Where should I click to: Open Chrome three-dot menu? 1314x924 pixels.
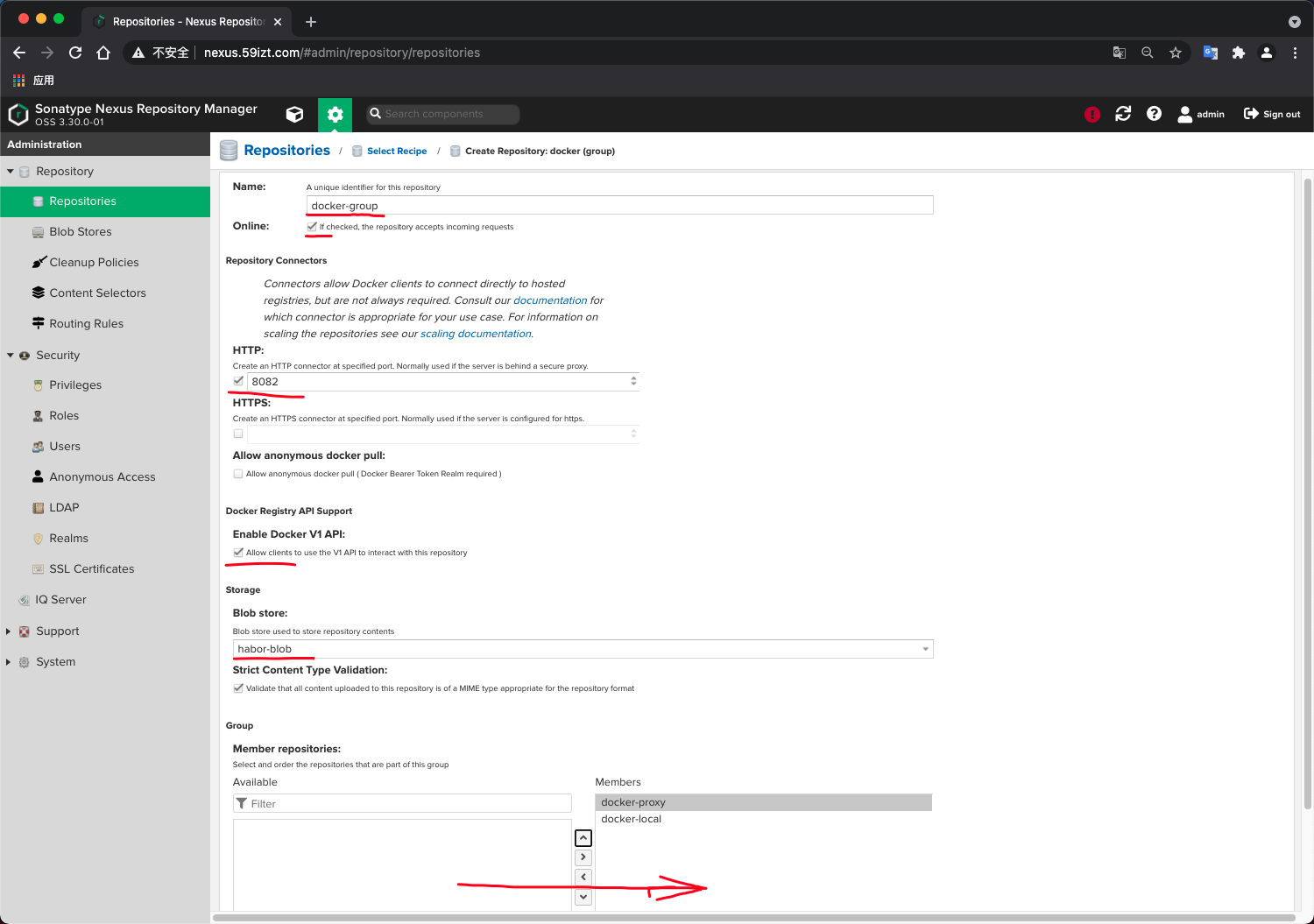tap(1295, 53)
